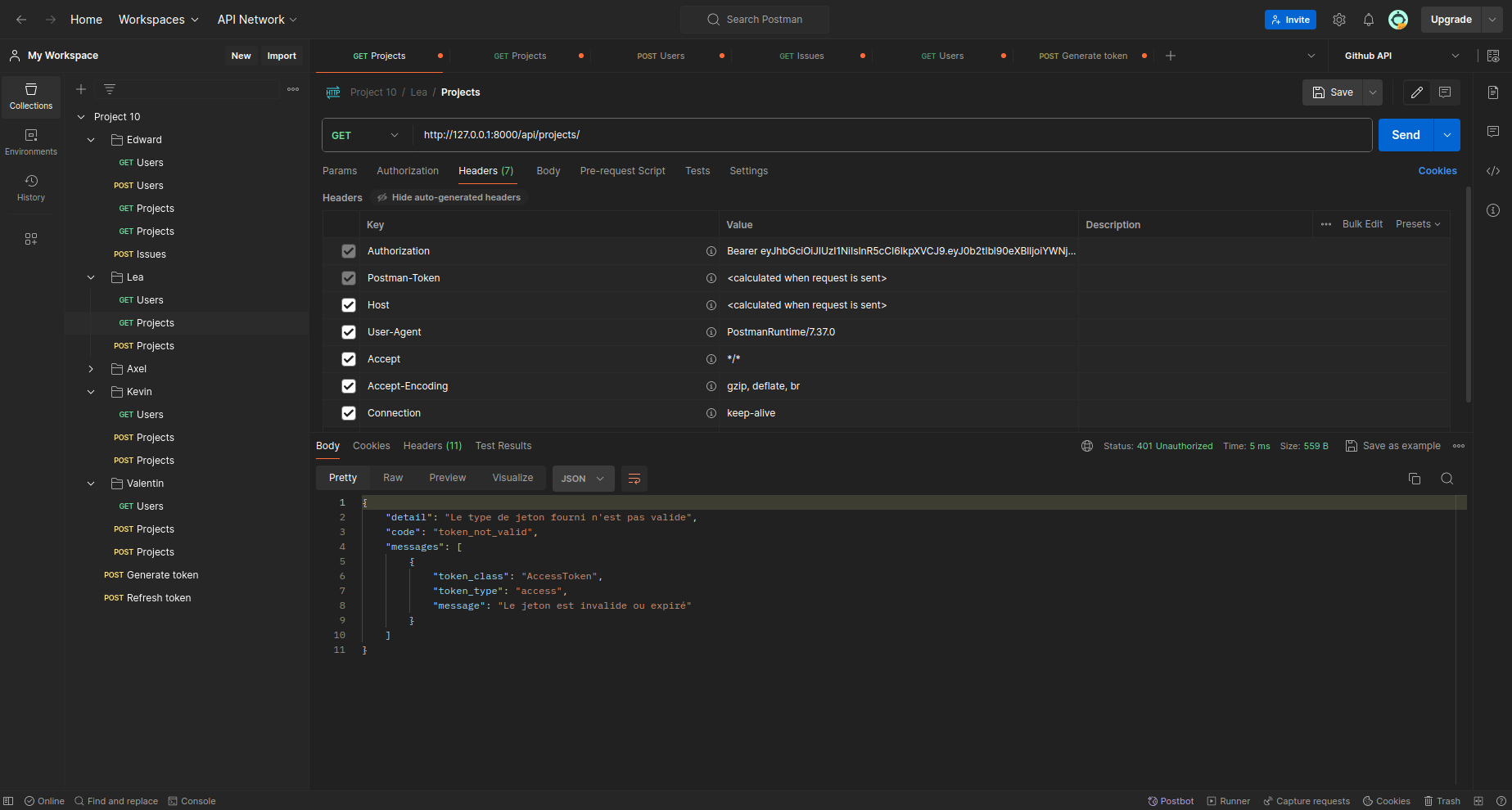This screenshot has width=1512, height=810.
Task: Open the Environments panel
Action: point(30,141)
